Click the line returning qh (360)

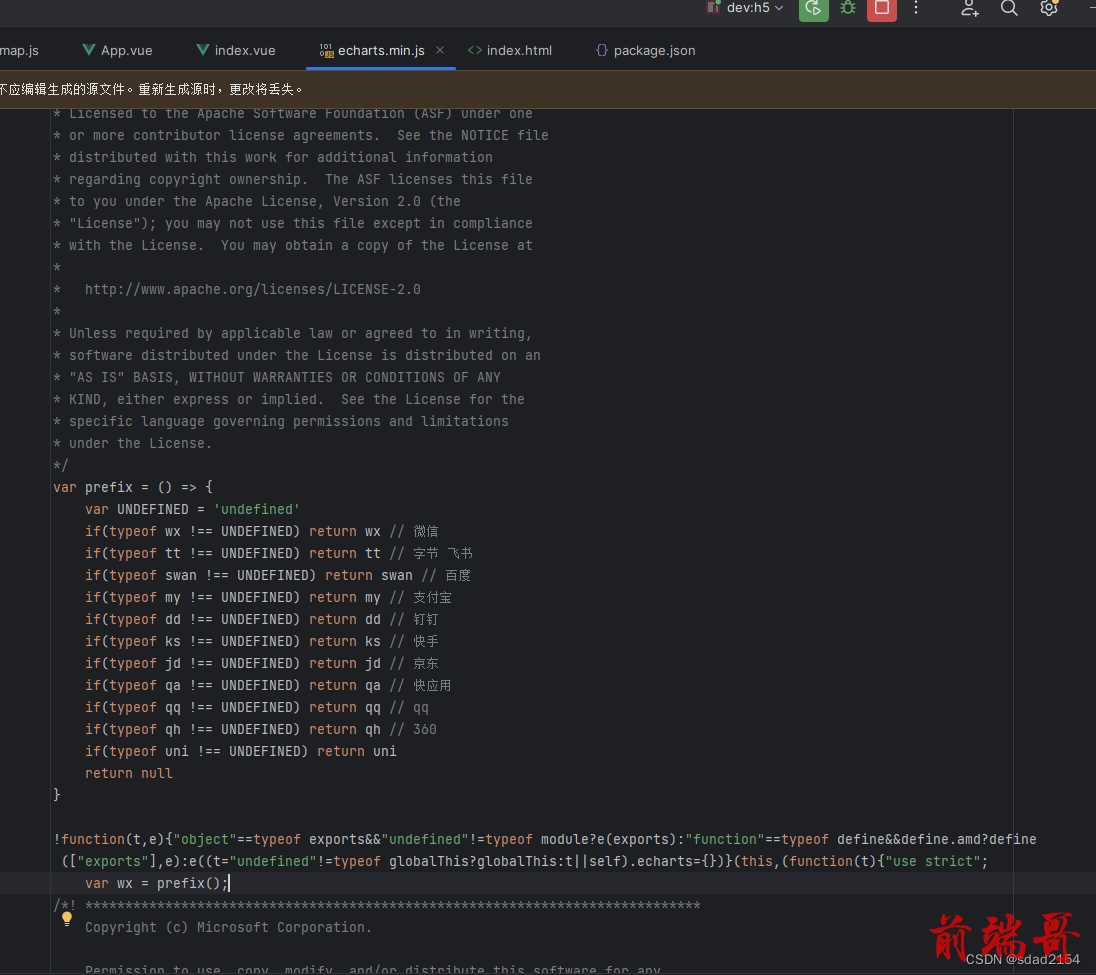261,730
